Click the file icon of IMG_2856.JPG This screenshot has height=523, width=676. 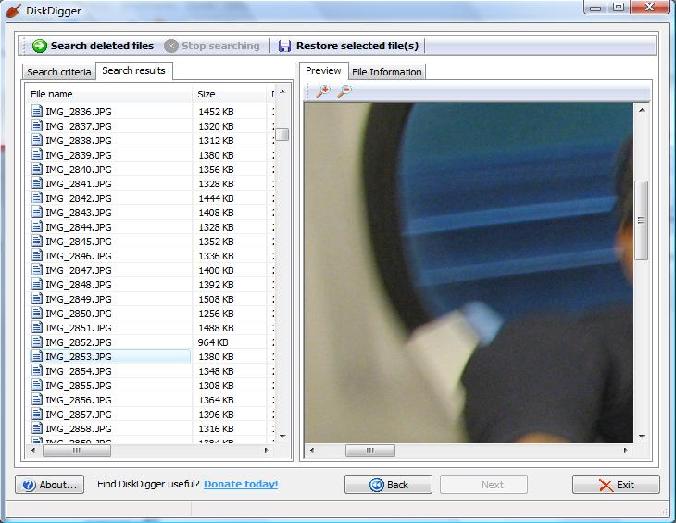tap(37, 399)
